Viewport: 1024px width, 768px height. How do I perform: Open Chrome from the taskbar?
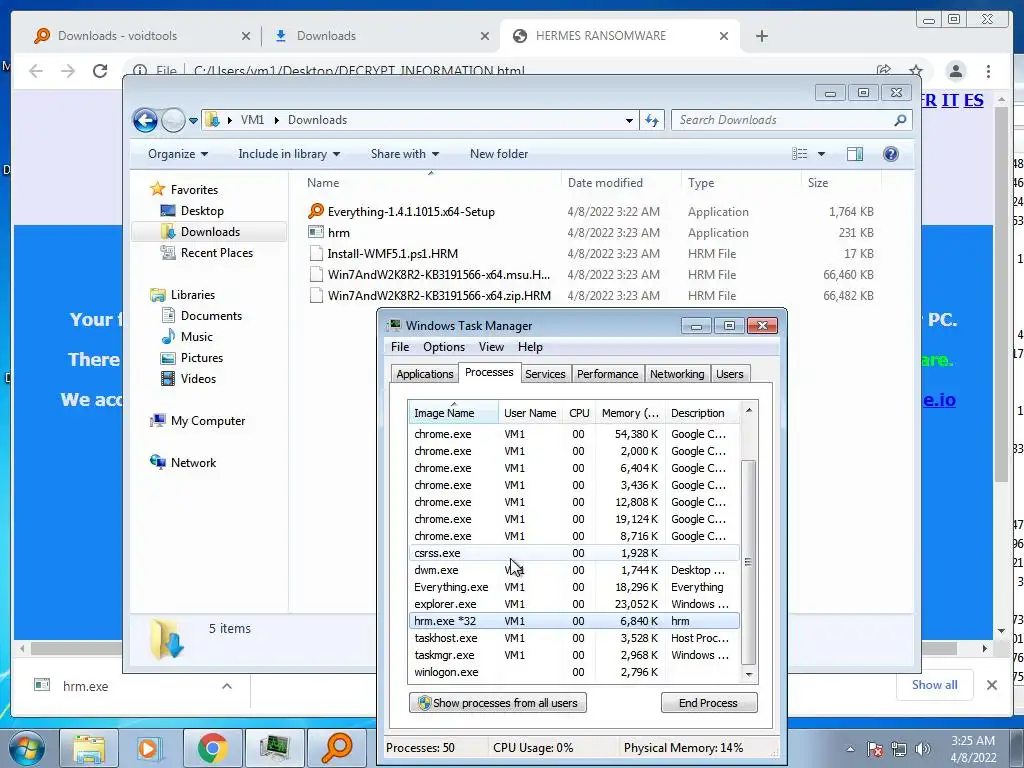pyautogui.click(x=212, y=748)
